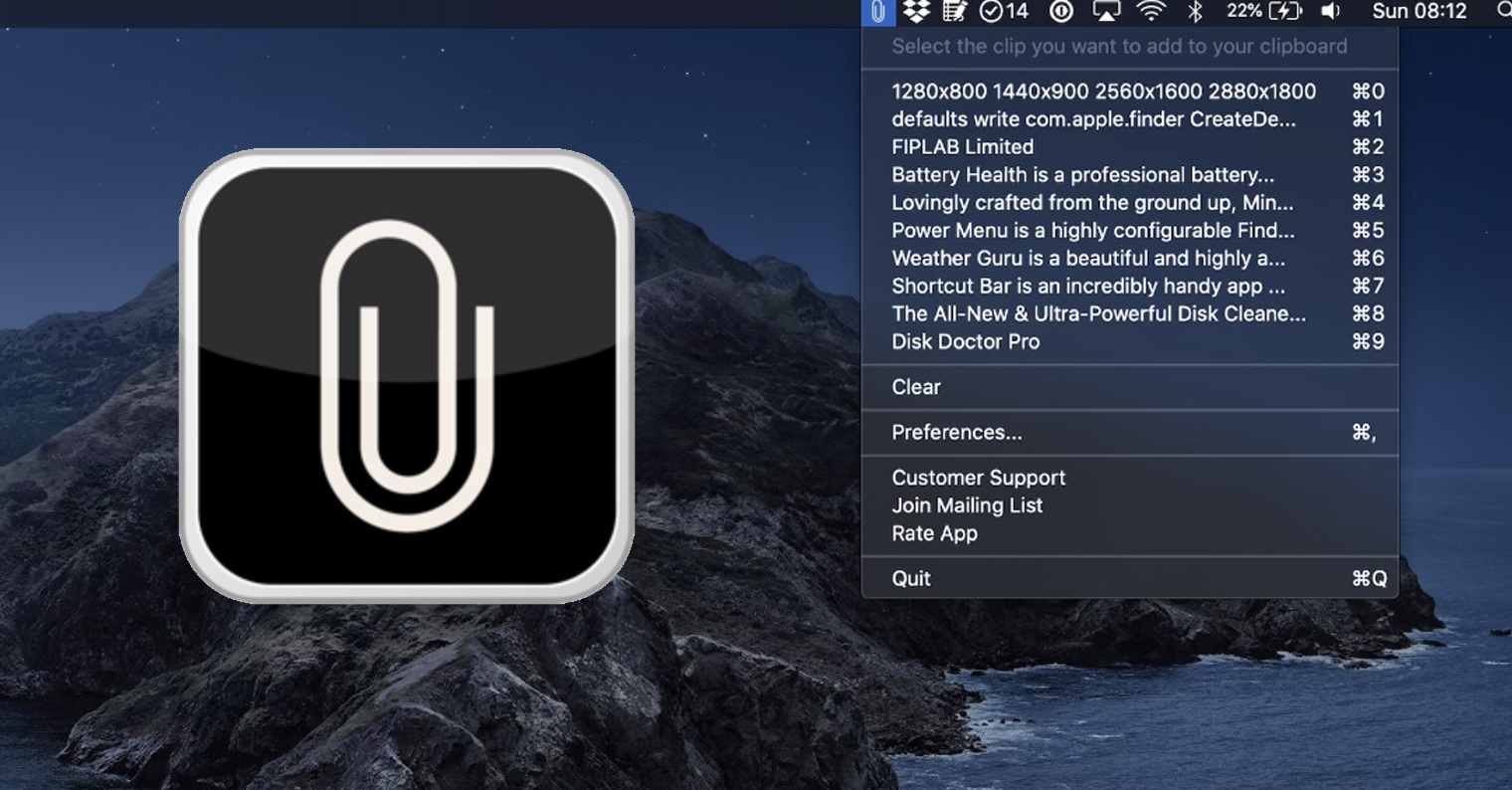Viewport: 1512px width, 790px height.
Task: Open the Dropbox menu bar icon
Action: 916,12
